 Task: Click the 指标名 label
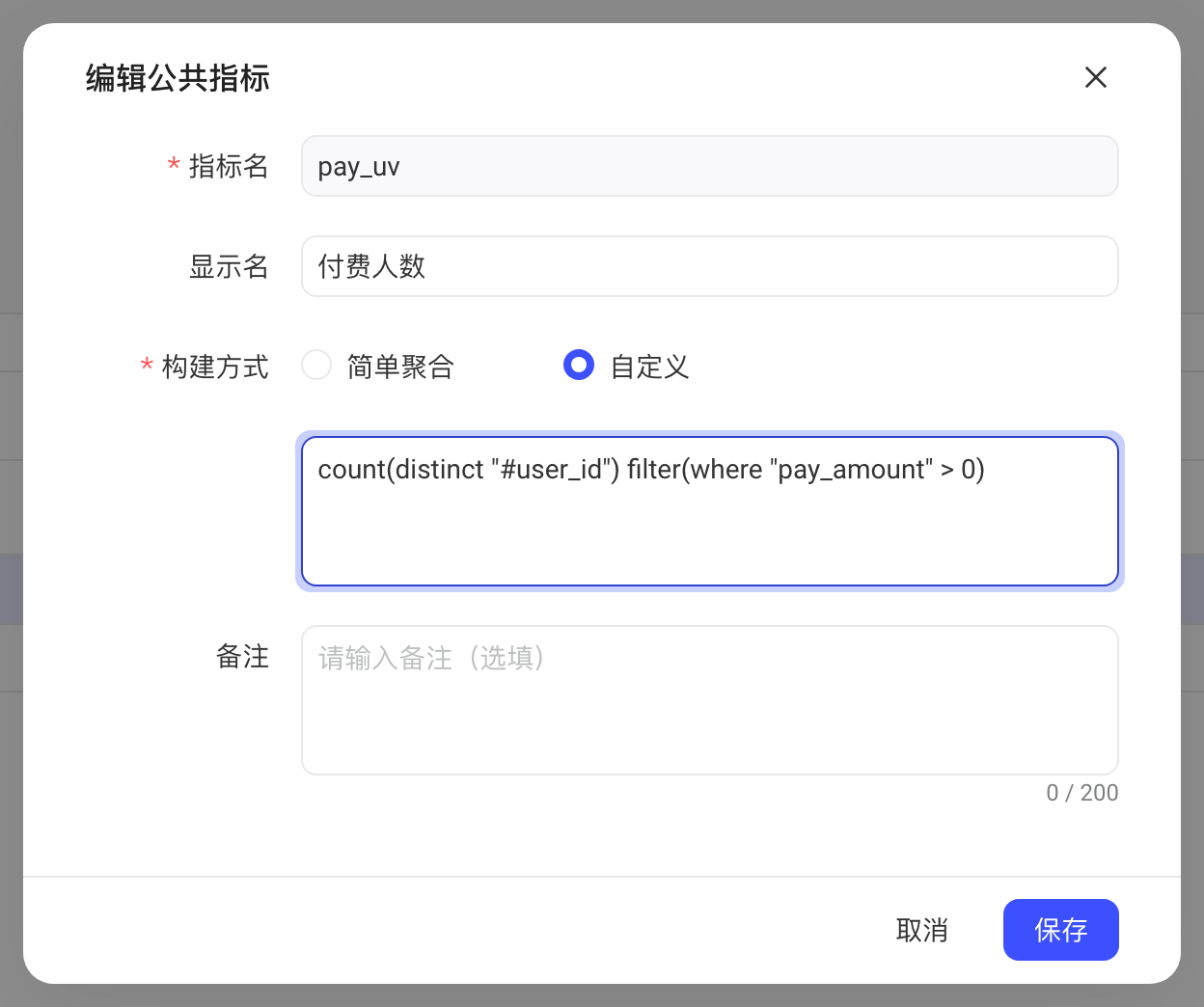tap(229, 166)
